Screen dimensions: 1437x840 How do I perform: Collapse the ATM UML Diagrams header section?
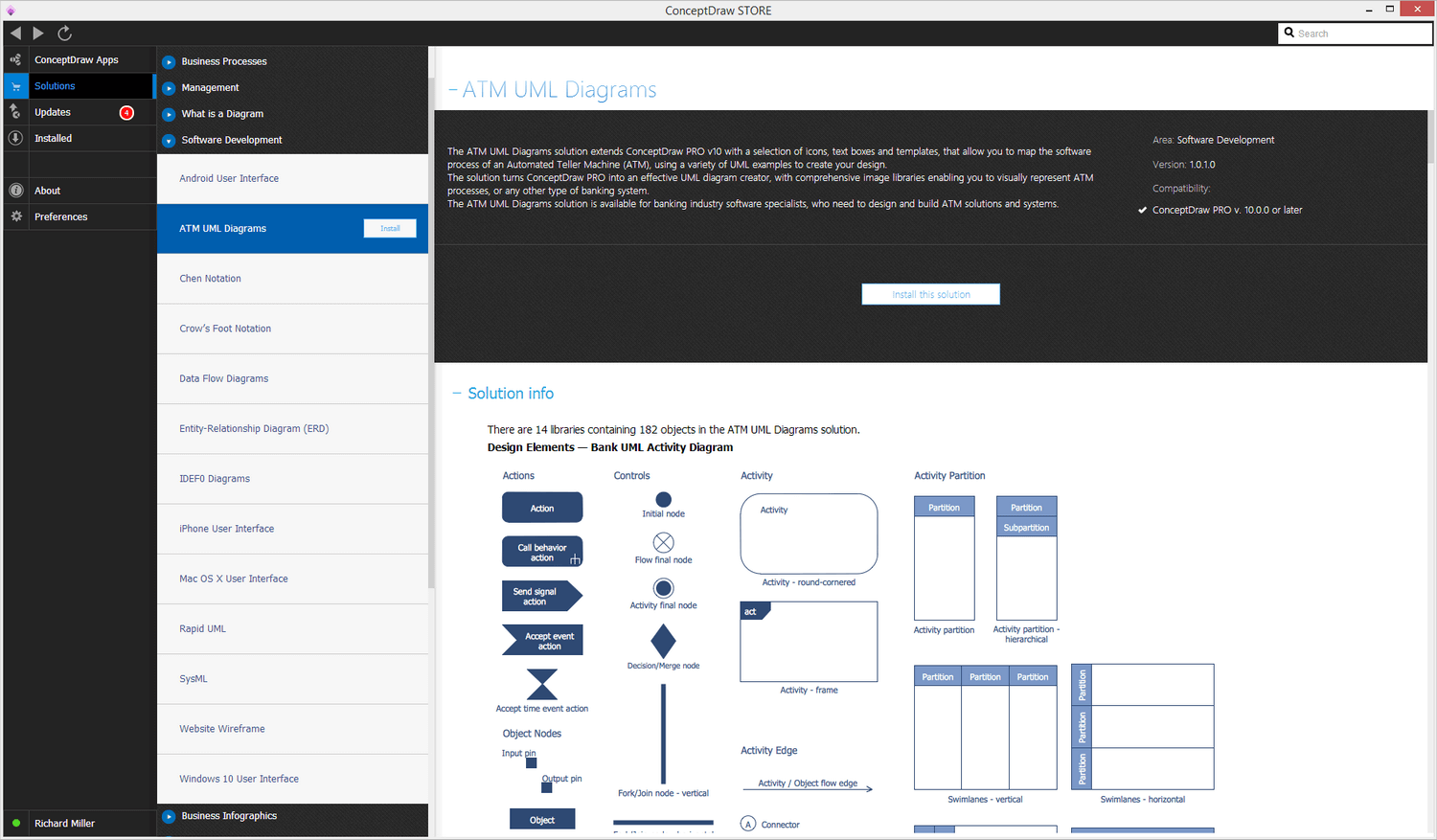point(452,90)
